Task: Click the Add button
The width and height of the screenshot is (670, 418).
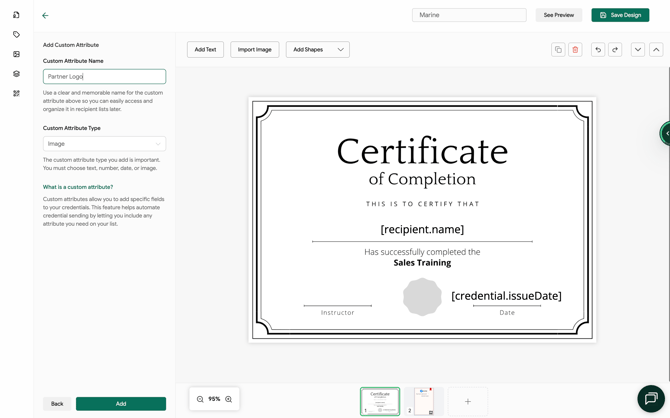Action: (121, 404)
